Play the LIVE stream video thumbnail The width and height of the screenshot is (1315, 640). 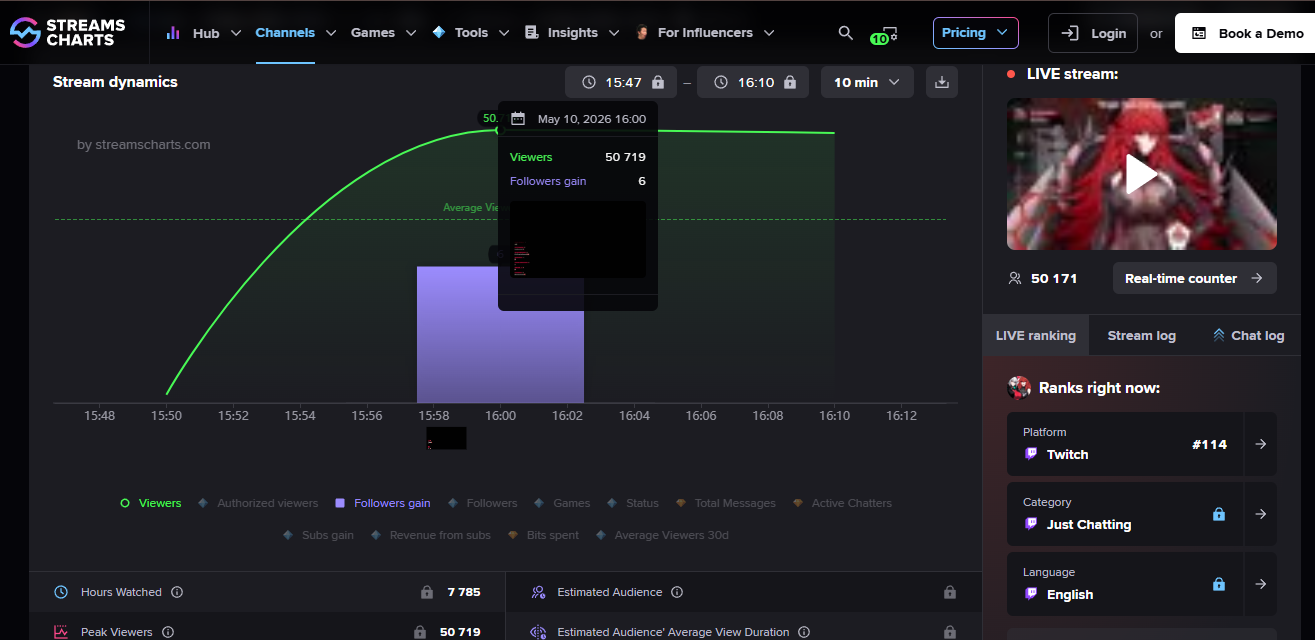pos(1141,174)
